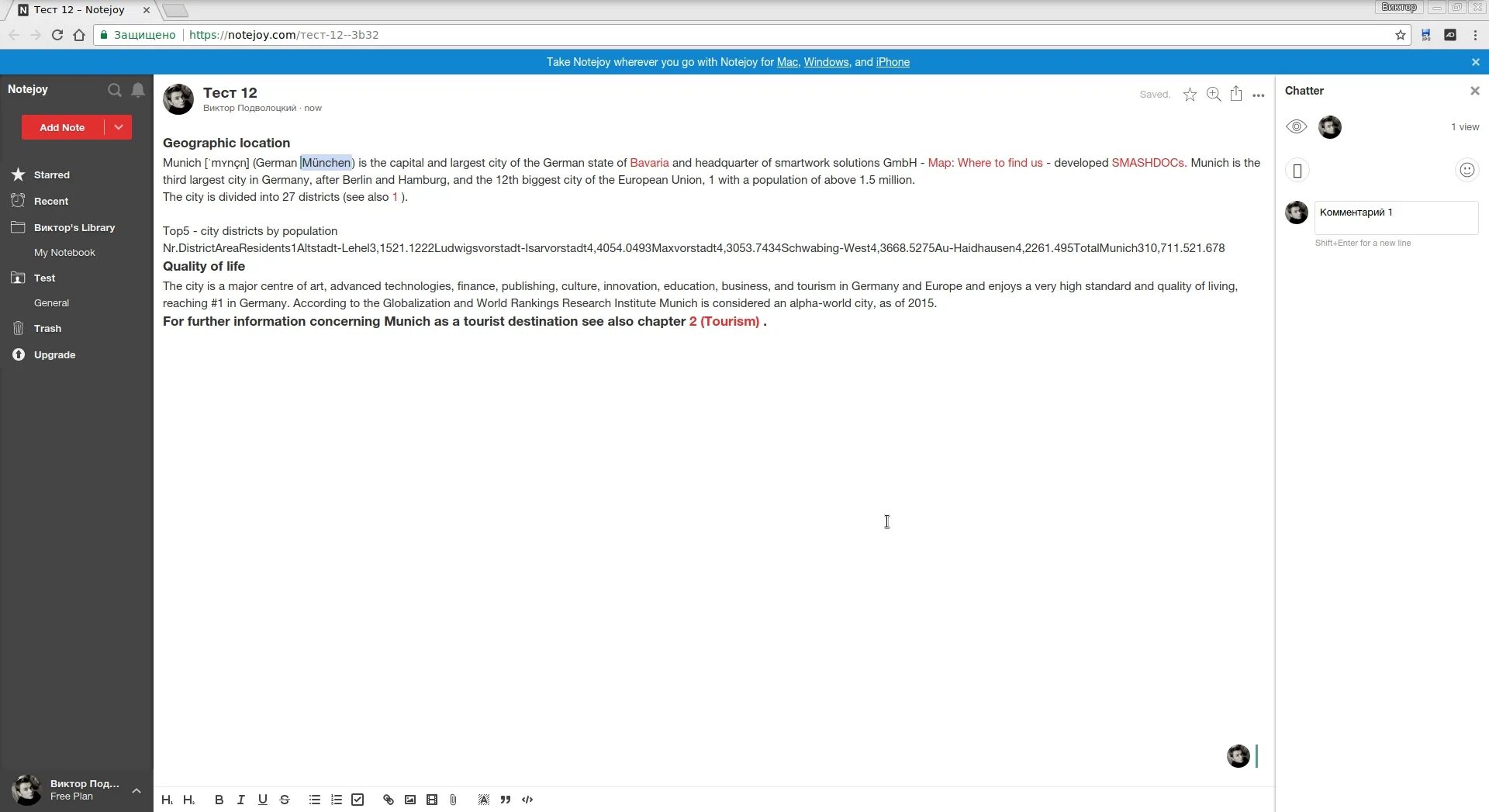Image resolution: width=1489 pixels, height=812 pixels.
Task: Select the General notebook
Action: tap(51, 302)
